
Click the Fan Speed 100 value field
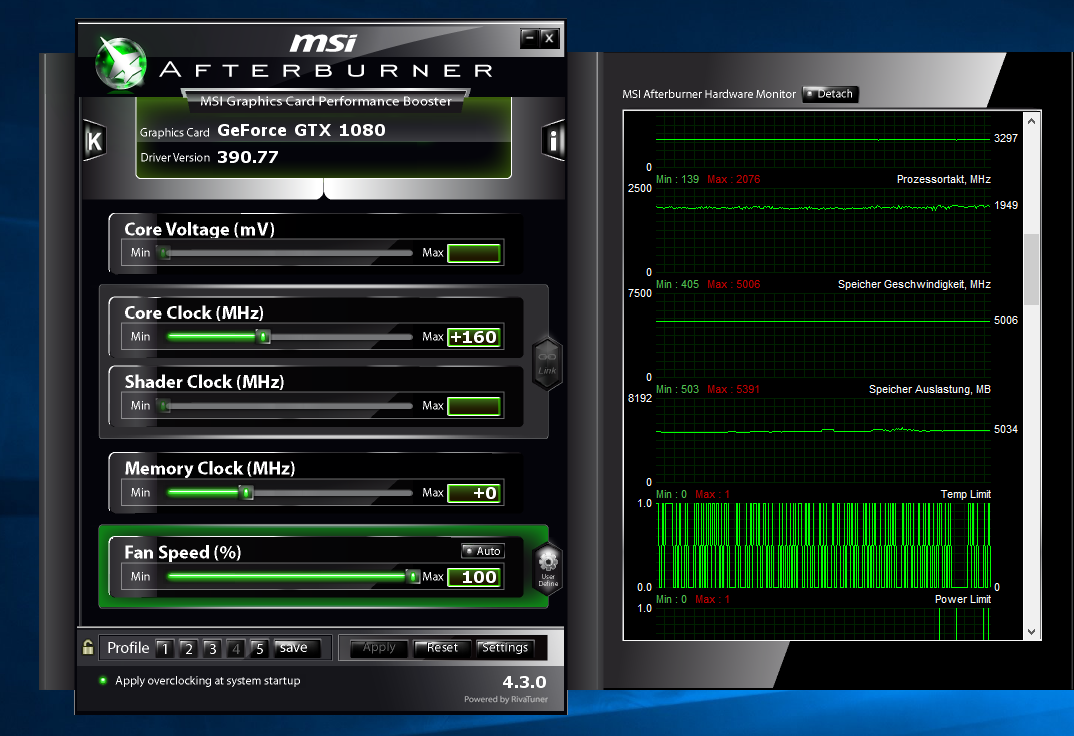474,577
